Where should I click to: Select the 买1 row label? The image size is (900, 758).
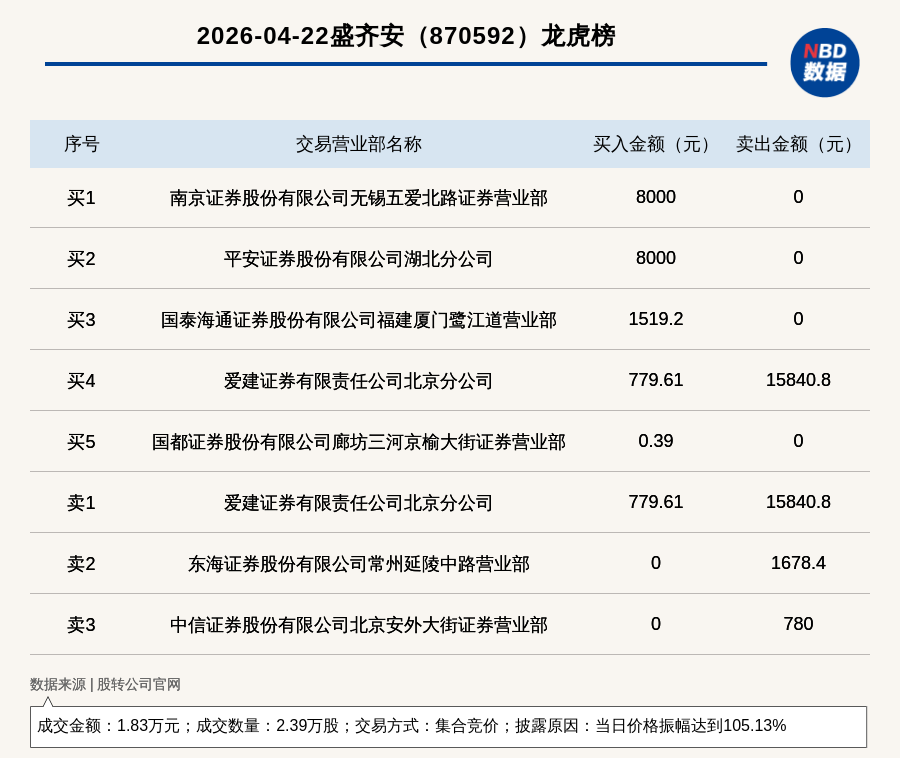point(81,198)
